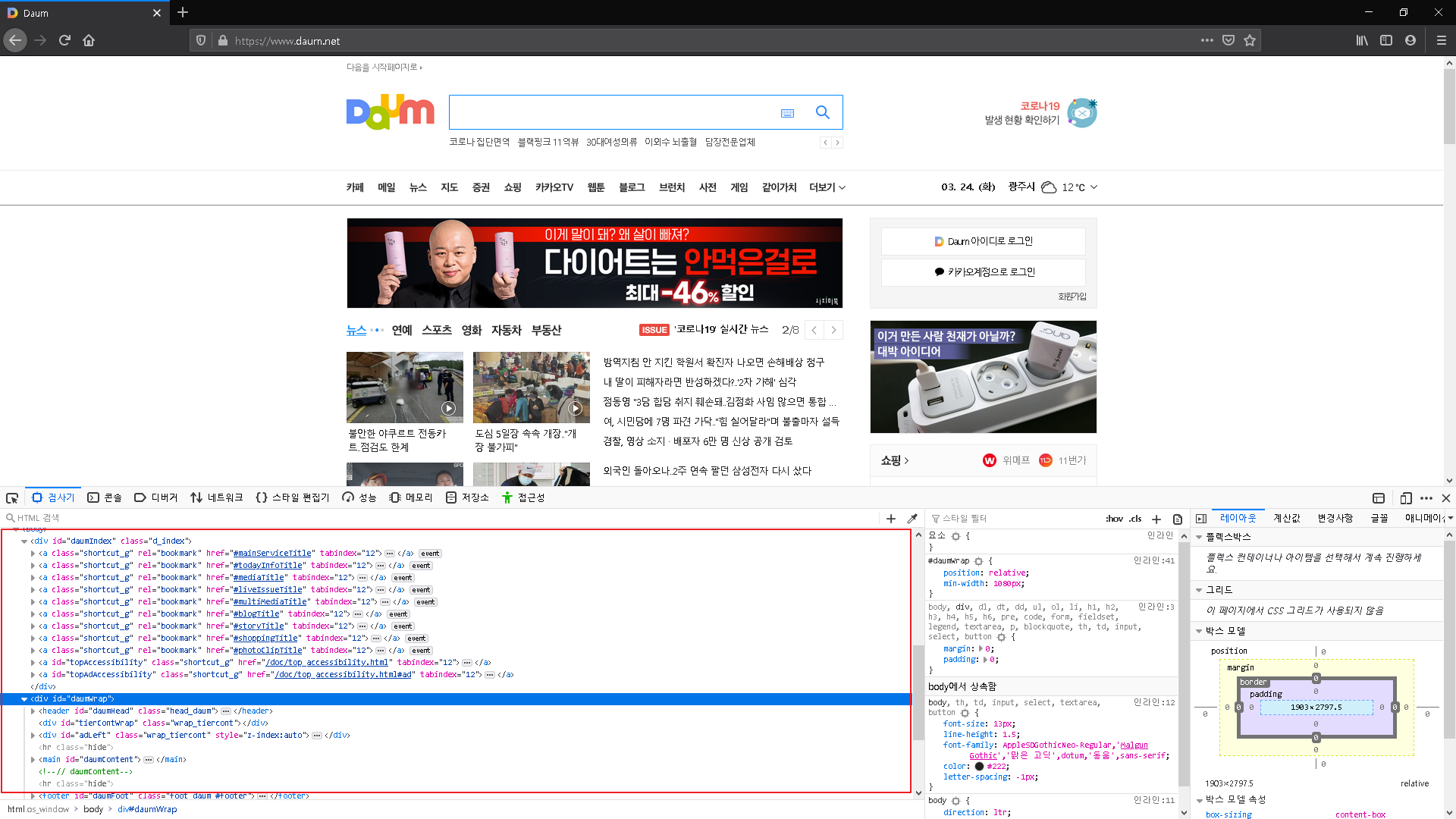Screen dimensions: 1456x819
Task: Activate the element picker tool
Action: [x=12, y=498]
